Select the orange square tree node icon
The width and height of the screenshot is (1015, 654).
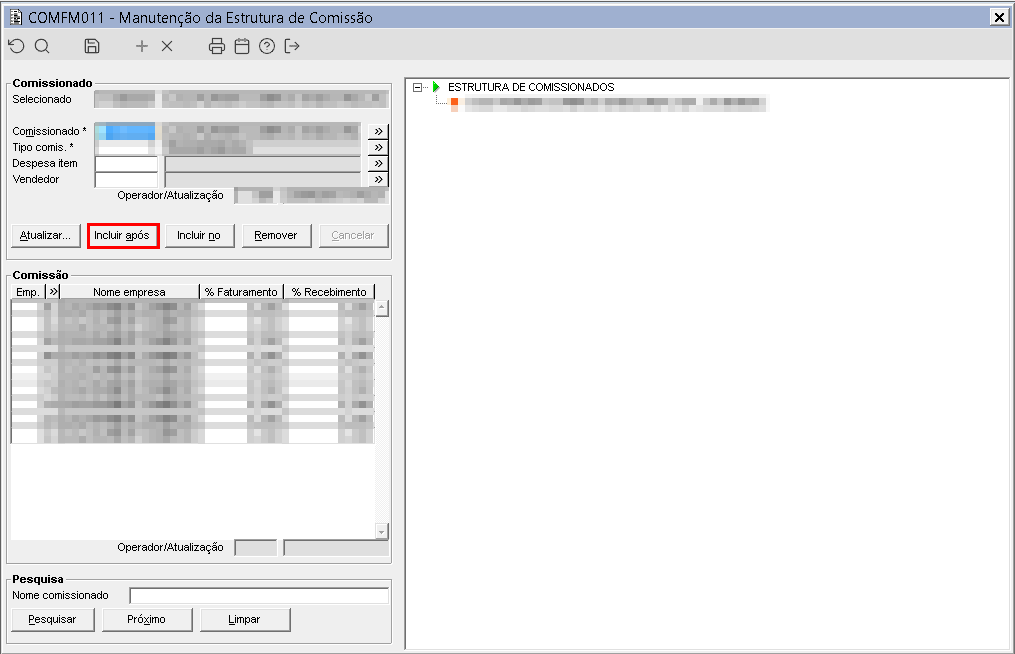tap(454, 102)
